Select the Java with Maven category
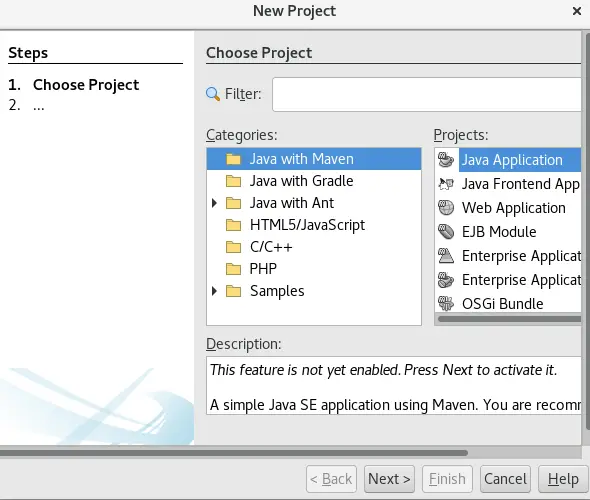This screenshot has width=590, height=500. pyautogui.click(x=313, y=159)
